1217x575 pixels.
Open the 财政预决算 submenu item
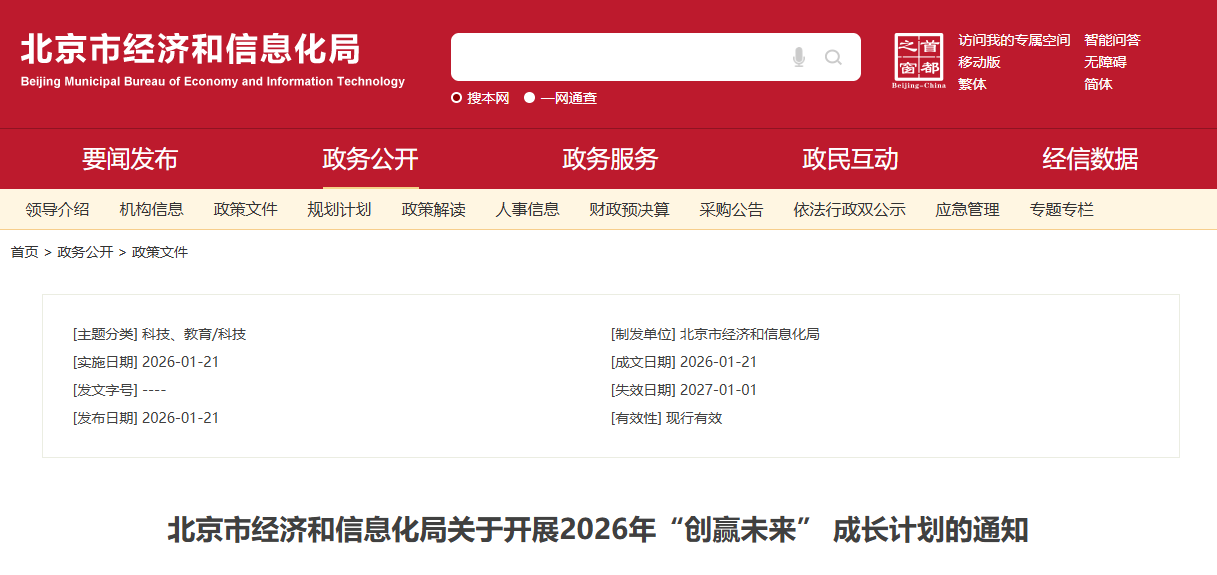click(629, 210)
